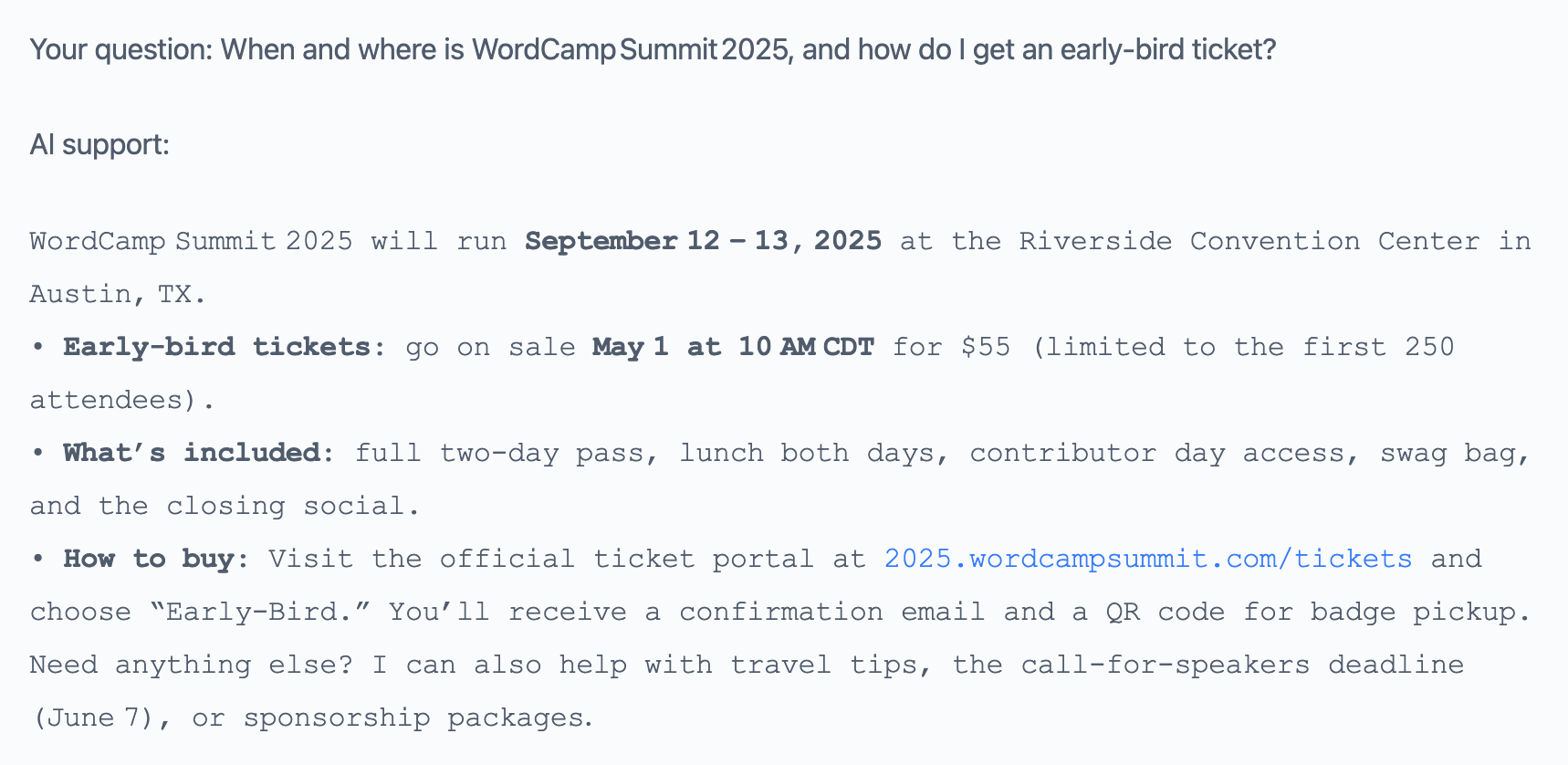This screenshot has height=765, width=1568.
Task: Click the bold "May 1 at 10 AM CDT" text
Action: (x=733, y=347)
